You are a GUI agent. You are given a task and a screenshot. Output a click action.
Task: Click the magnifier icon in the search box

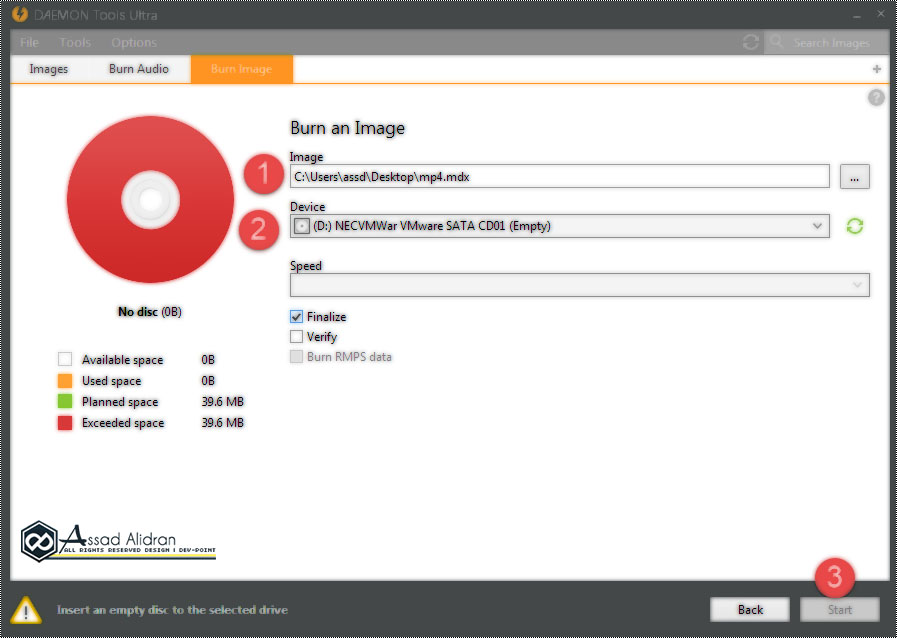coord(776,42)
